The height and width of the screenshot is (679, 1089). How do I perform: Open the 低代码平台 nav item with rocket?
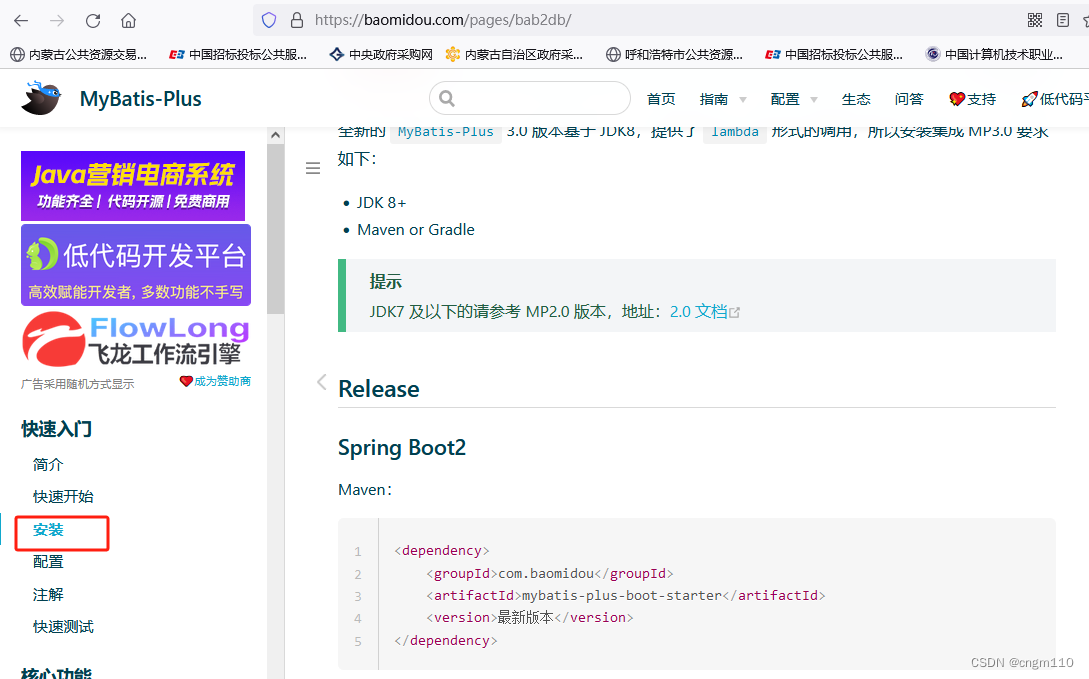click(x=1055, y=99)
